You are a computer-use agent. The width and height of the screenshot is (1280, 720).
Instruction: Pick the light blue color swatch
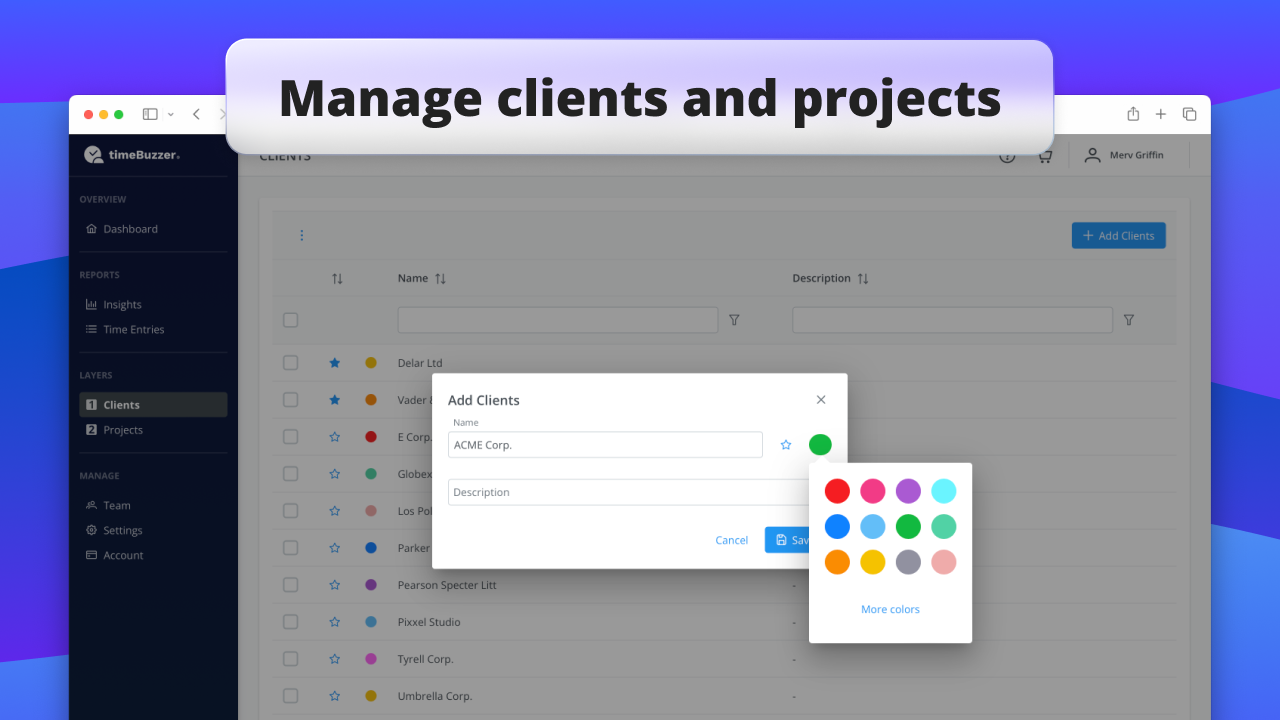coord(873,527)
